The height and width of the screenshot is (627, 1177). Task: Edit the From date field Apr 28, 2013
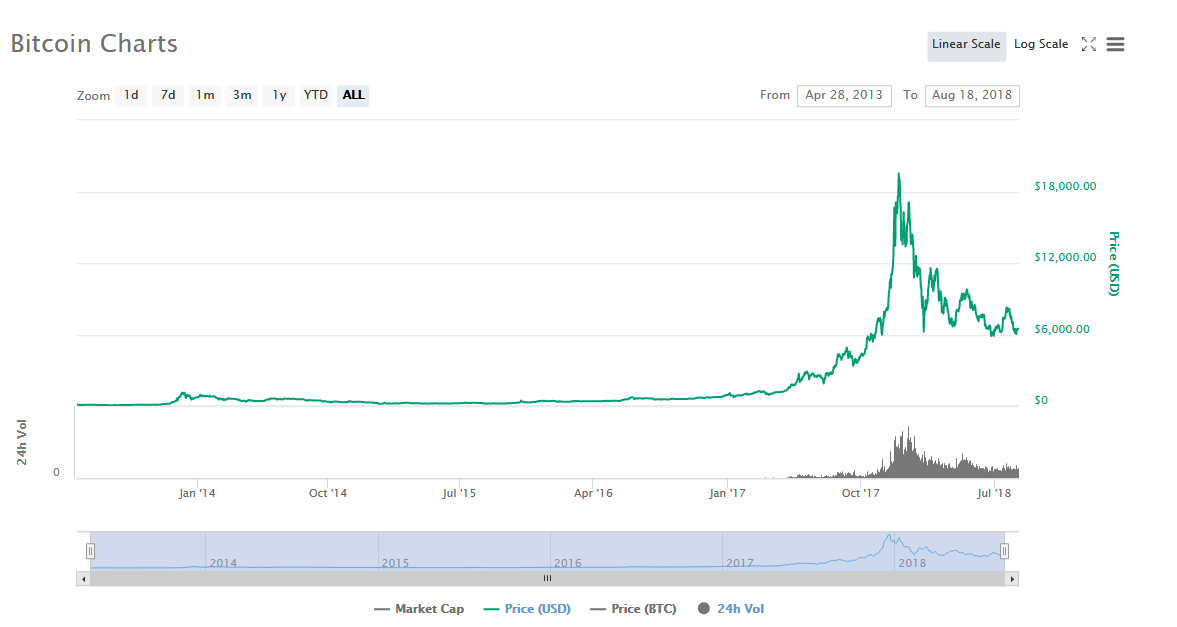pyautogui.click(x=844, y=95)
